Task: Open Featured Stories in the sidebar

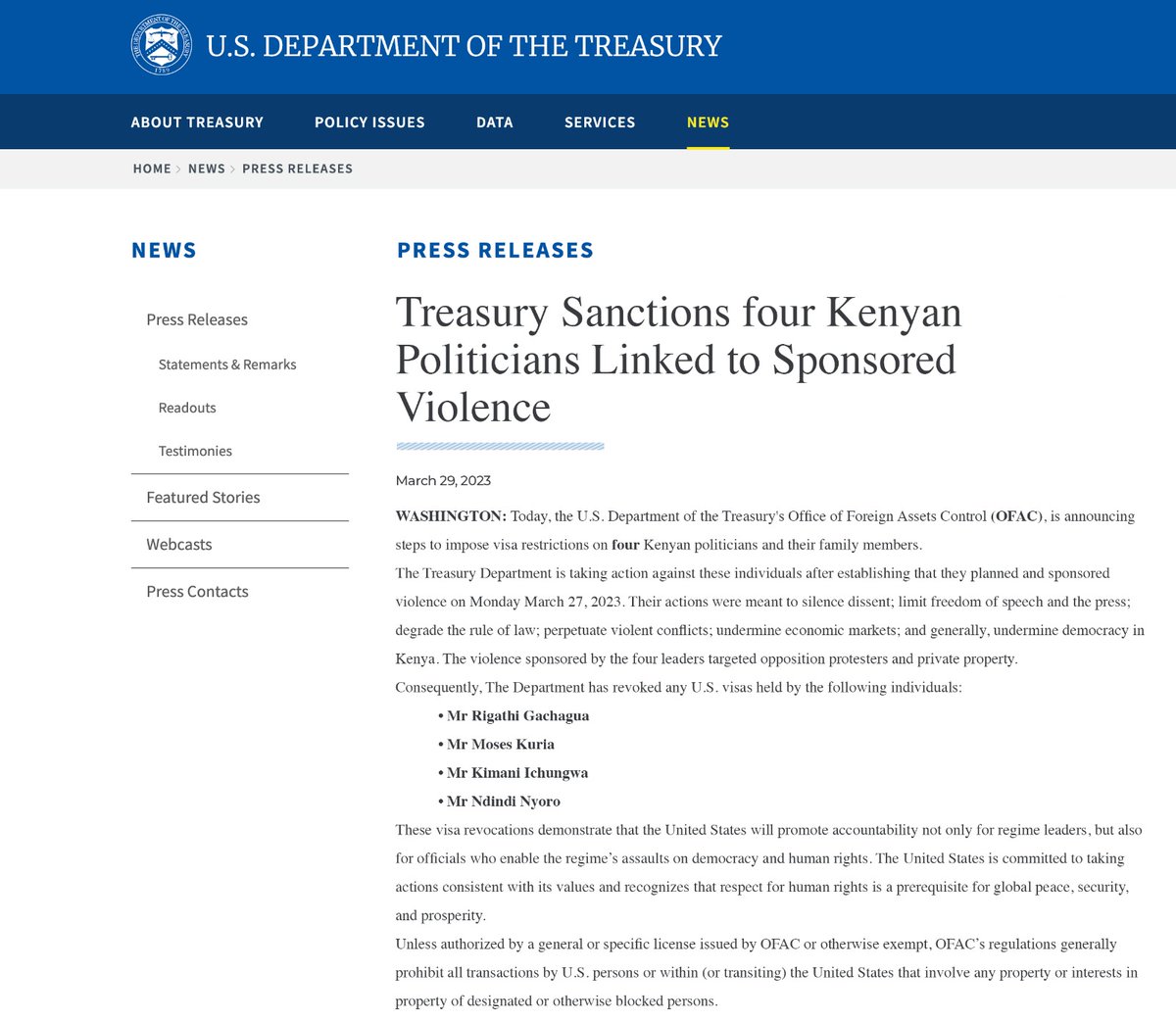Action: coord(203,498)
